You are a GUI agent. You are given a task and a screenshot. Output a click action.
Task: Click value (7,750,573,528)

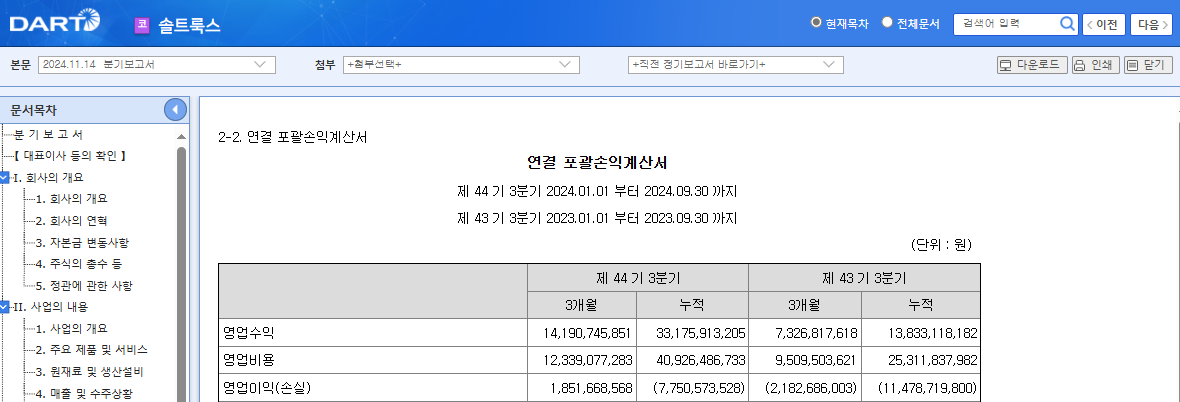point(698,388)
